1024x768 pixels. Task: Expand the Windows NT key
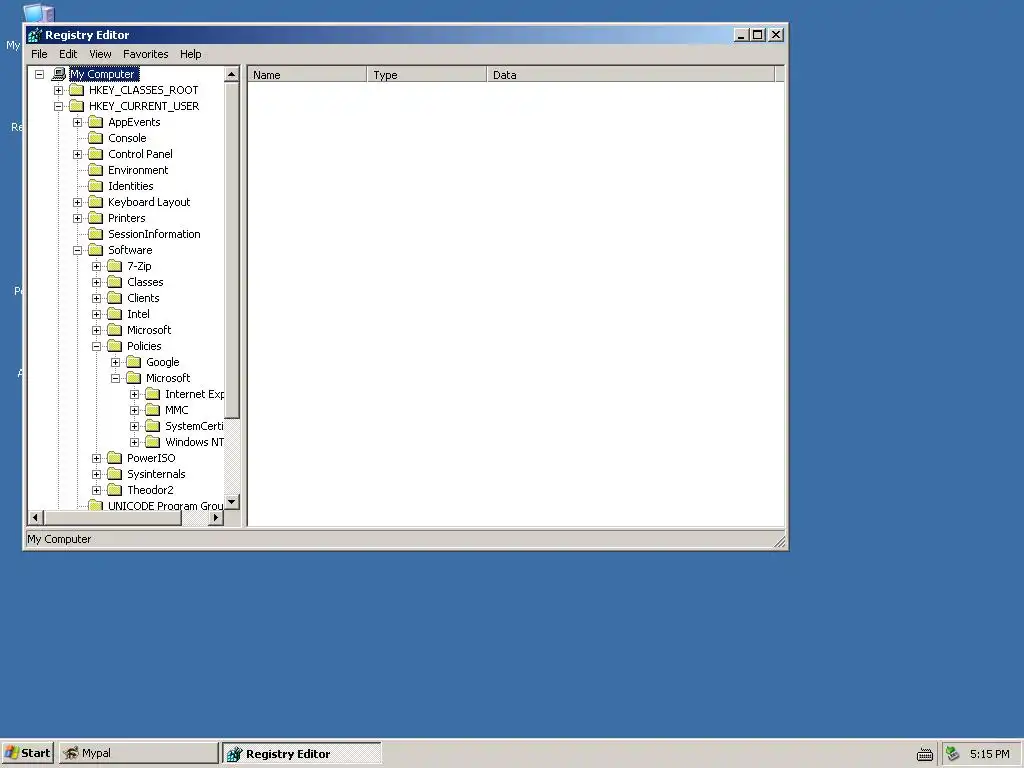click(x=135, y=442)
